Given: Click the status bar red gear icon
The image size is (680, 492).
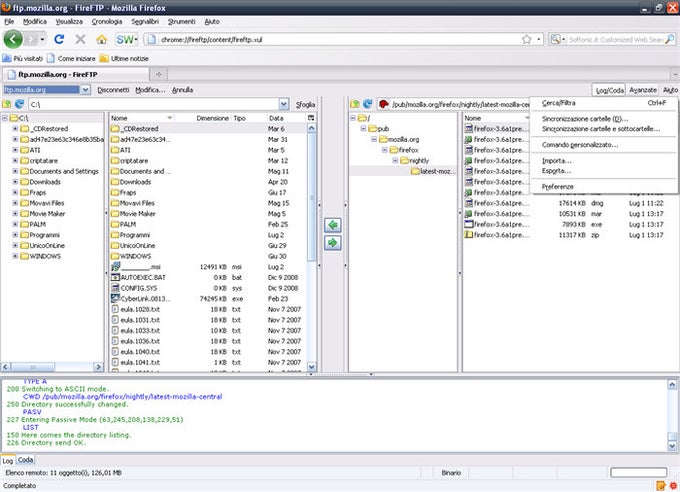Looking at the screenshot, I should pos(673,485).
